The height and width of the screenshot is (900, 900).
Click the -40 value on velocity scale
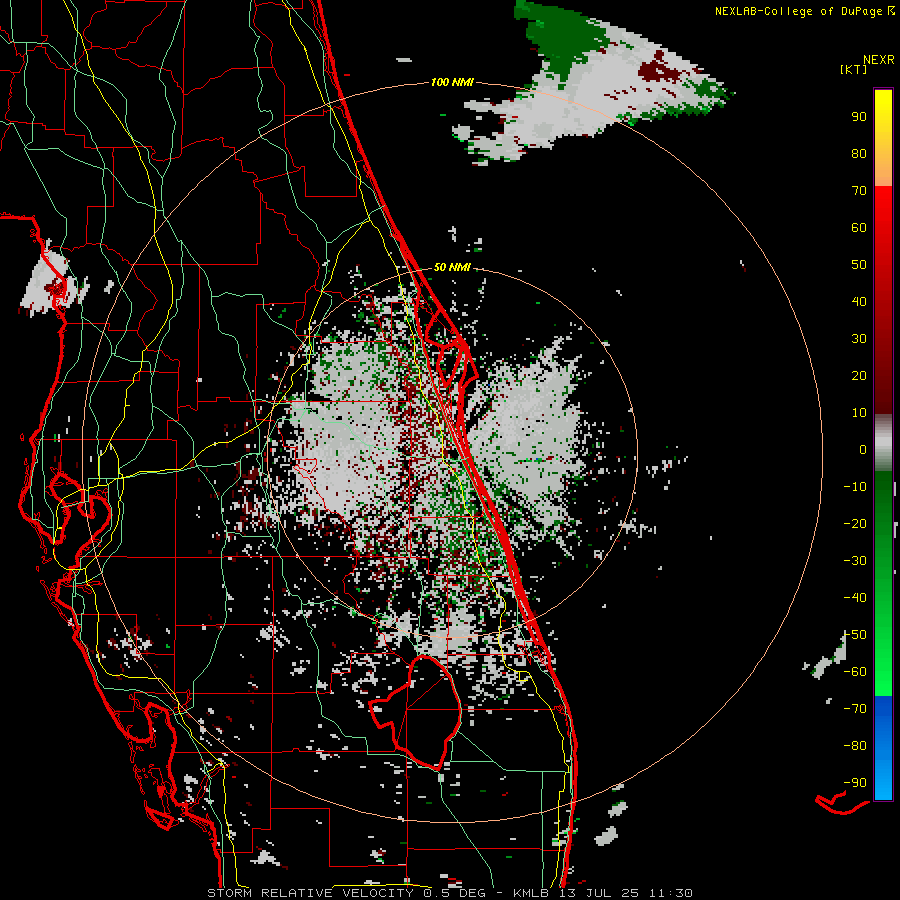coord(855,598)
